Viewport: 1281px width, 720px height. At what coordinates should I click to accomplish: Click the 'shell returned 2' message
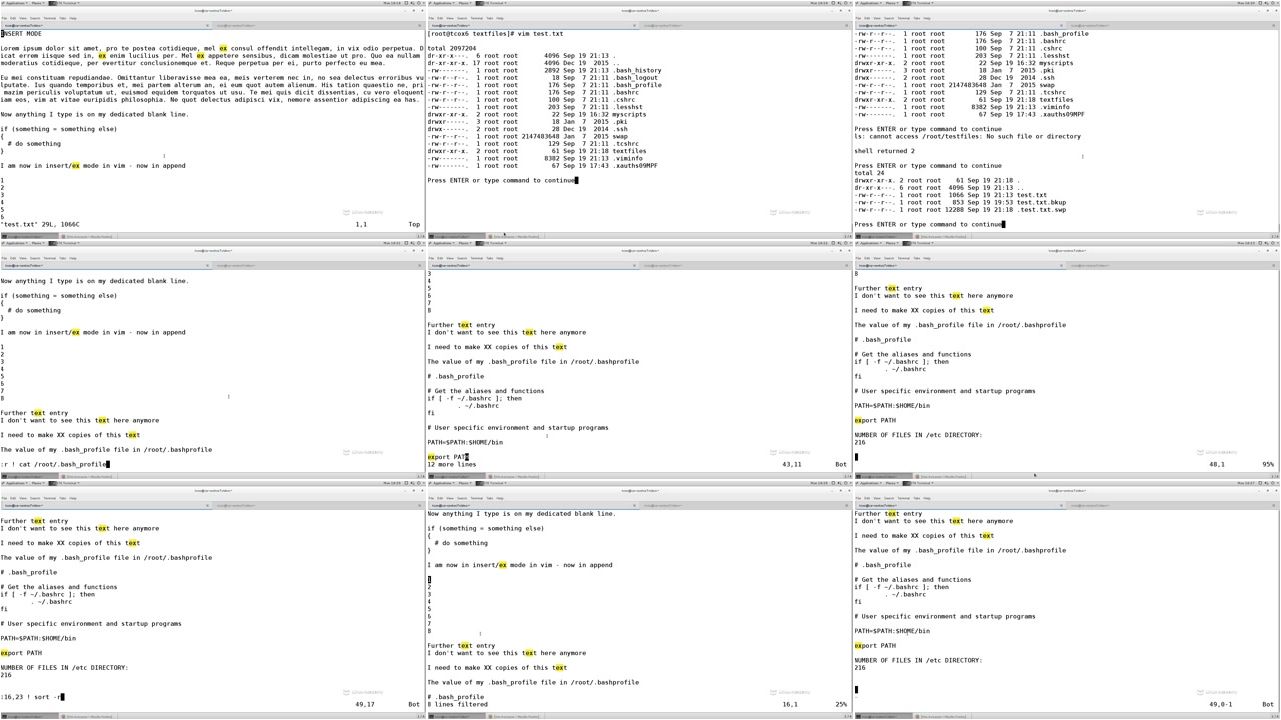[883, 151]
